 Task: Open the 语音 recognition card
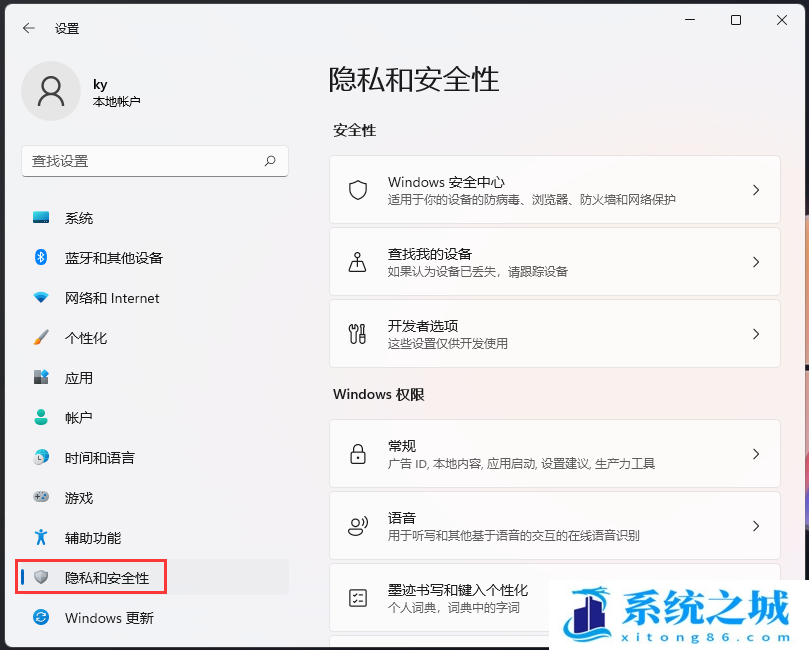[555, 526]
